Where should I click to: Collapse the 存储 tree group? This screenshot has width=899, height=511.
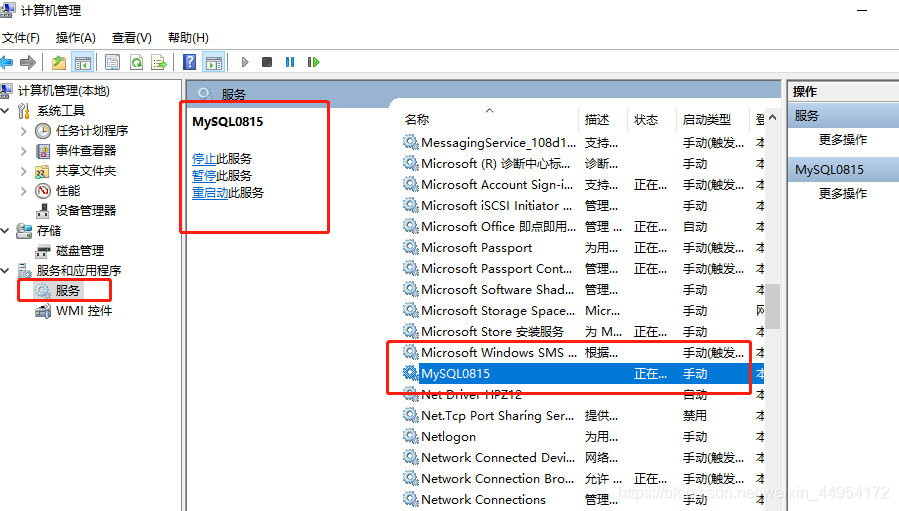5,231
